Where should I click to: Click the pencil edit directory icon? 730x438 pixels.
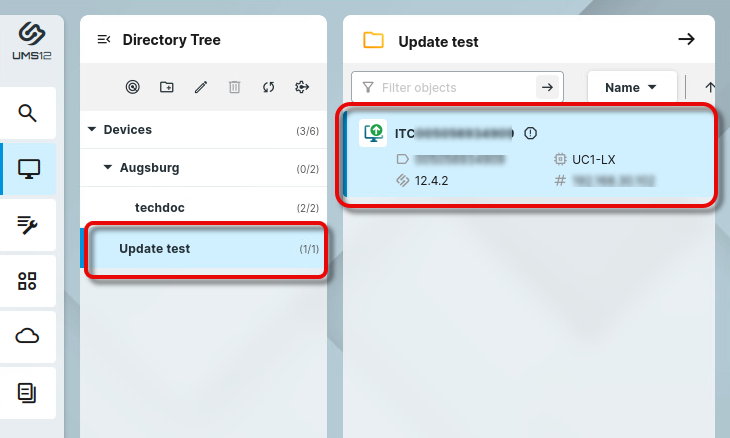click(201, 87)
